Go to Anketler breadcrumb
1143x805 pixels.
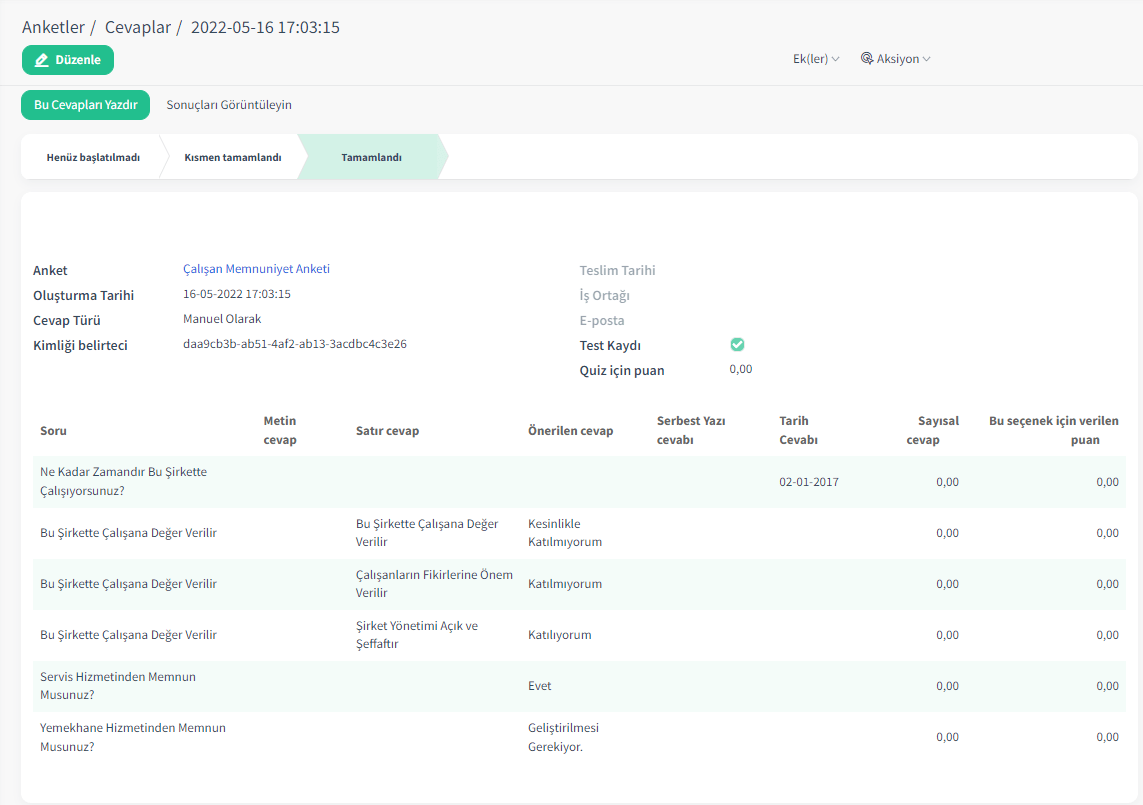(x=53, y=28)
